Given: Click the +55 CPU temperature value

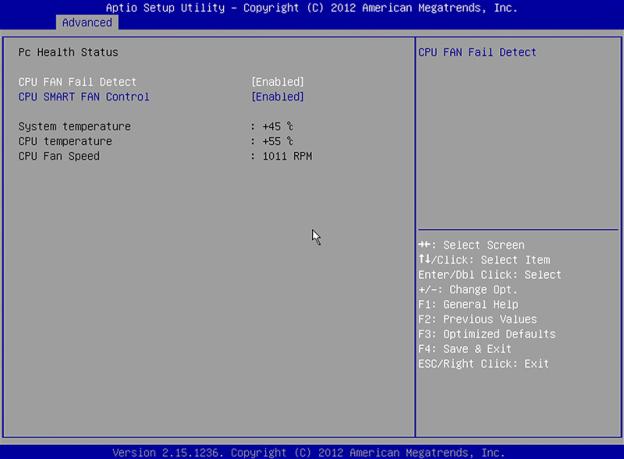Looking at the screenshot, I should pos(277,141).
